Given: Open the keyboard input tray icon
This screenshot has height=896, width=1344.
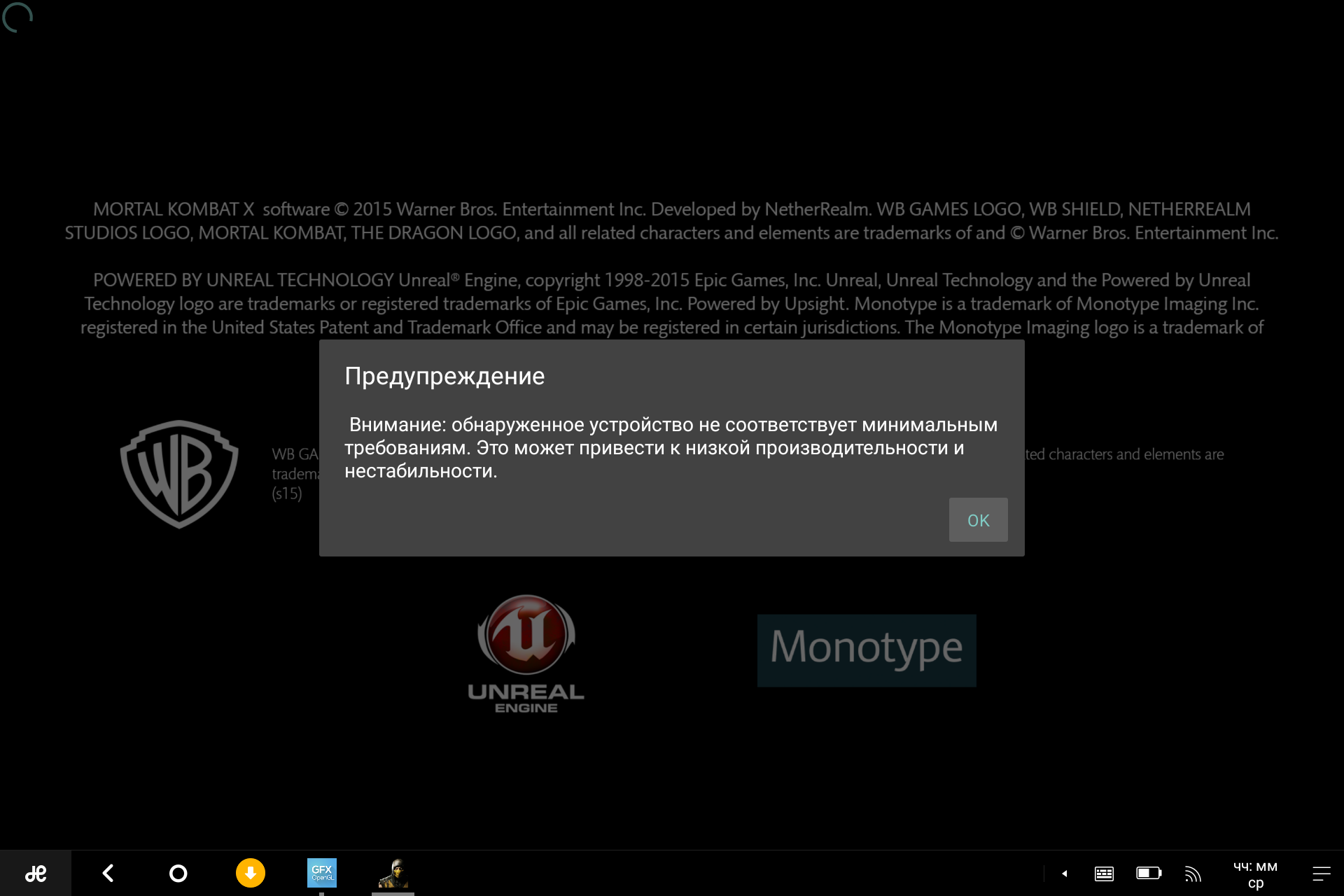Looking at the screenshot, I should (1104, 873).
